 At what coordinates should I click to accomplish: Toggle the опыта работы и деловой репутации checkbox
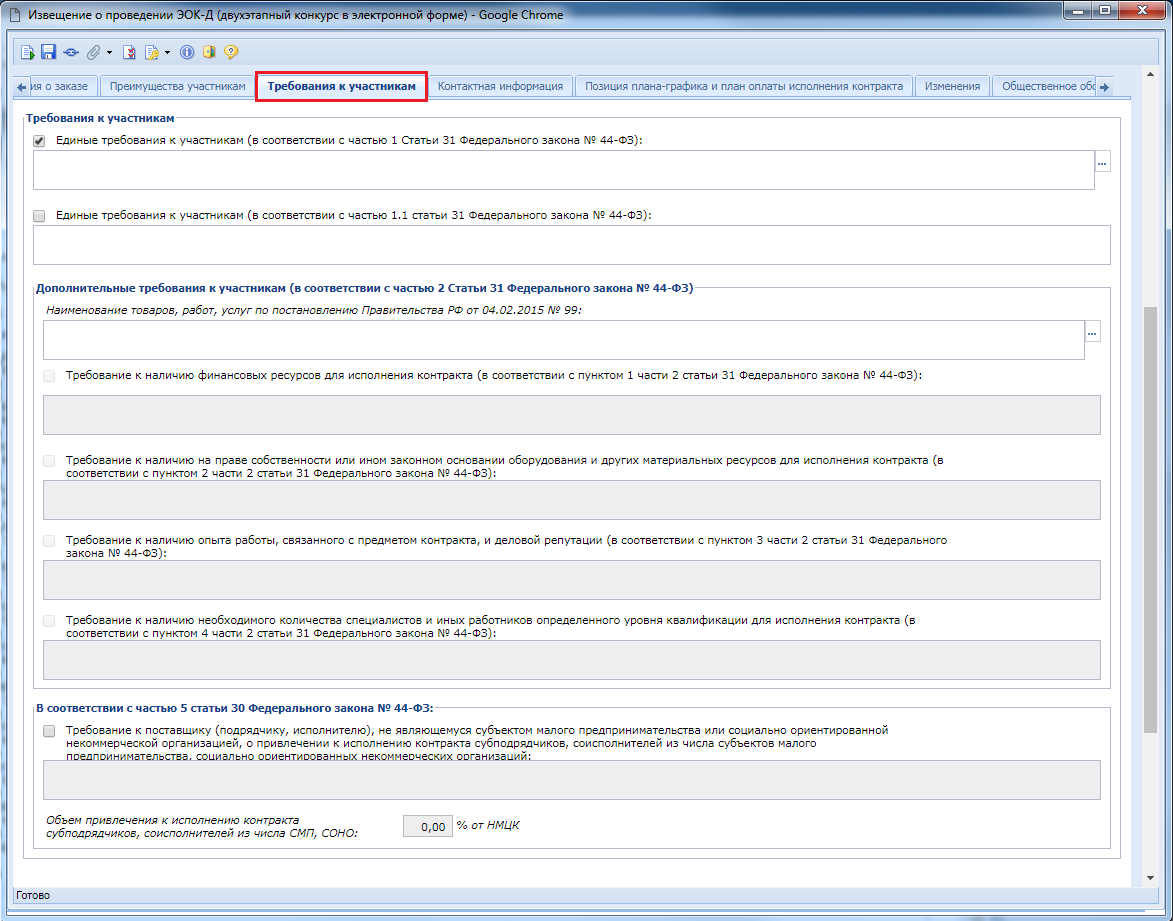[x=49, y=540]
